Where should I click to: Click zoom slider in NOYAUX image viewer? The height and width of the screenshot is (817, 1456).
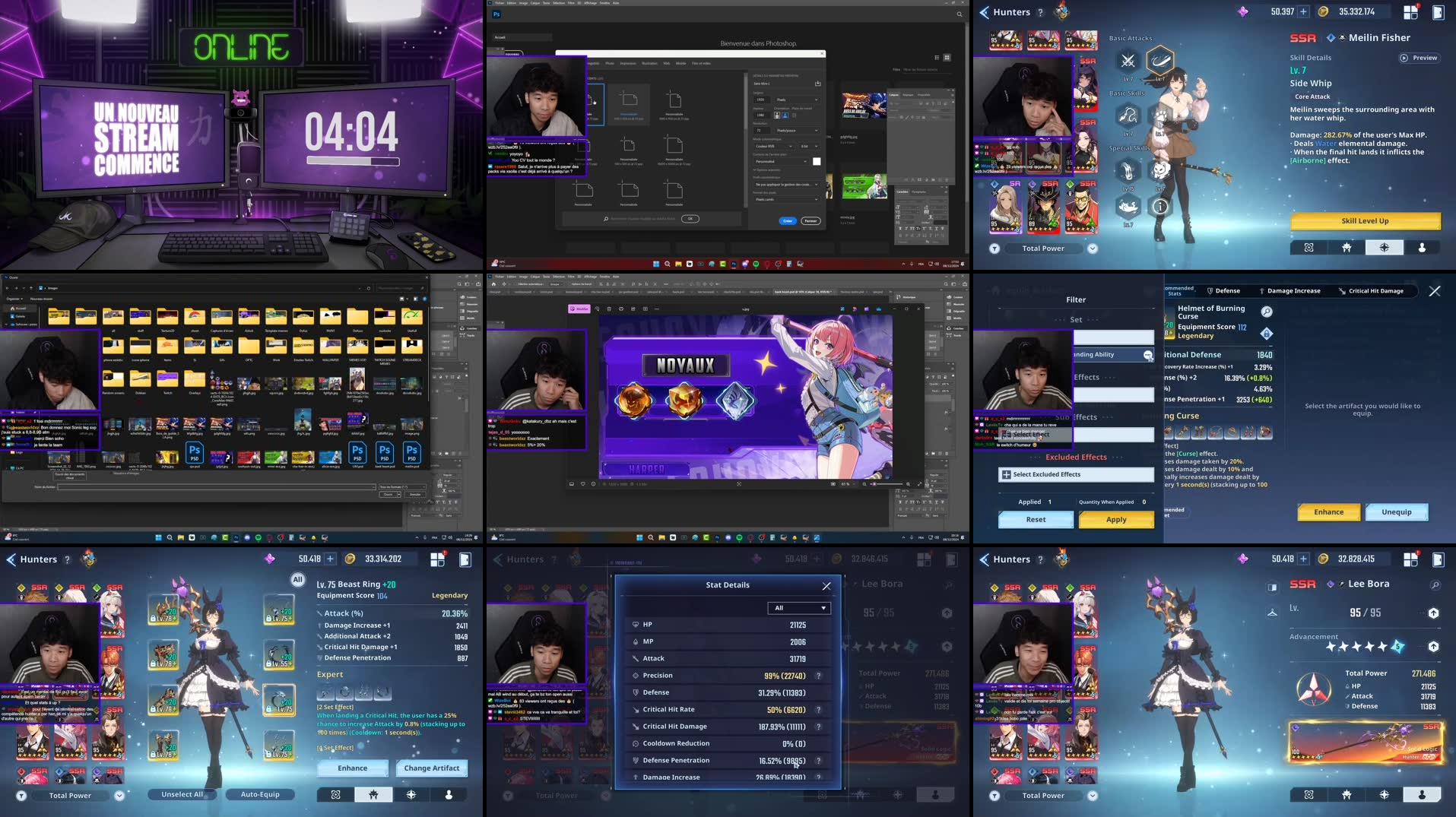pyautogui.click(x=887, y=484)
